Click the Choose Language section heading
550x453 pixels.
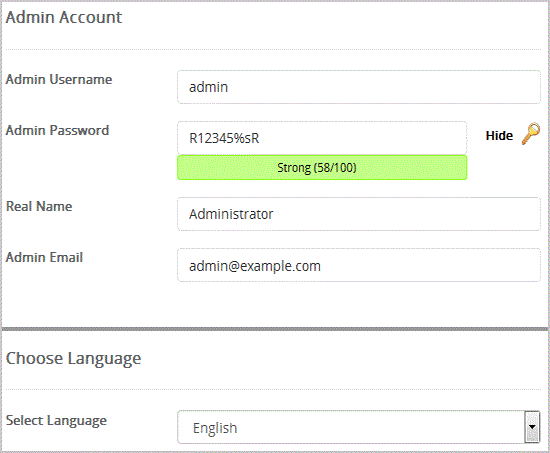pyautogui.click(x=73, y=359)
